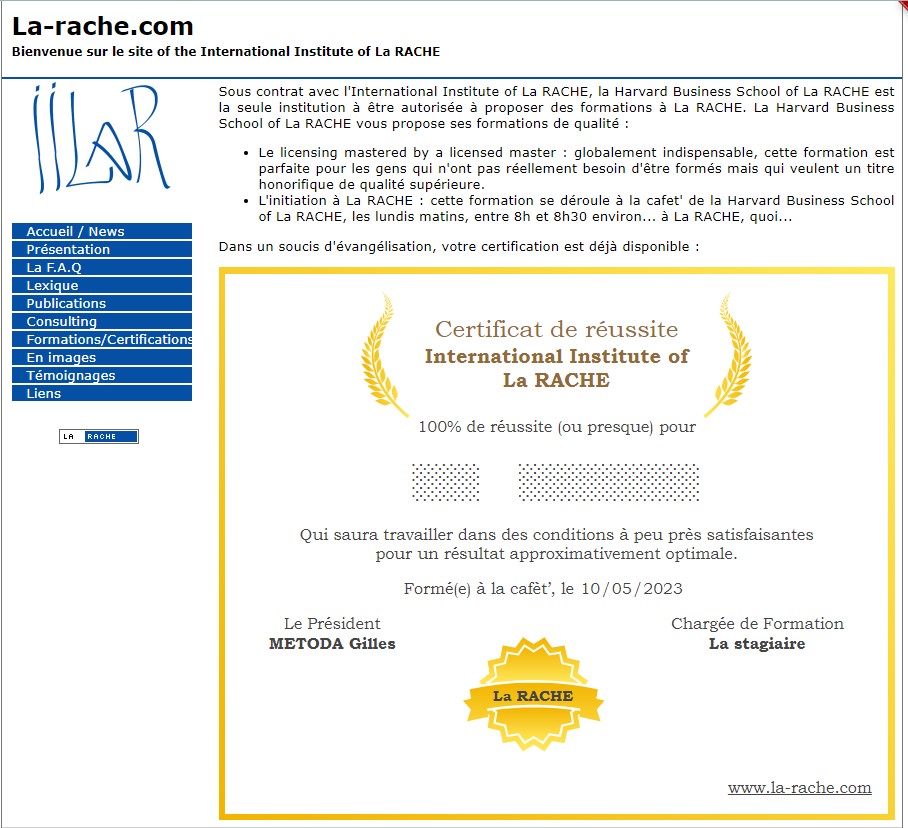Image resolution: width=908 pixels, height=828 pixels.
Task: Follow the www.la-rache.com link on certificate
Action: pyautogui.click(x=799, y=788)
